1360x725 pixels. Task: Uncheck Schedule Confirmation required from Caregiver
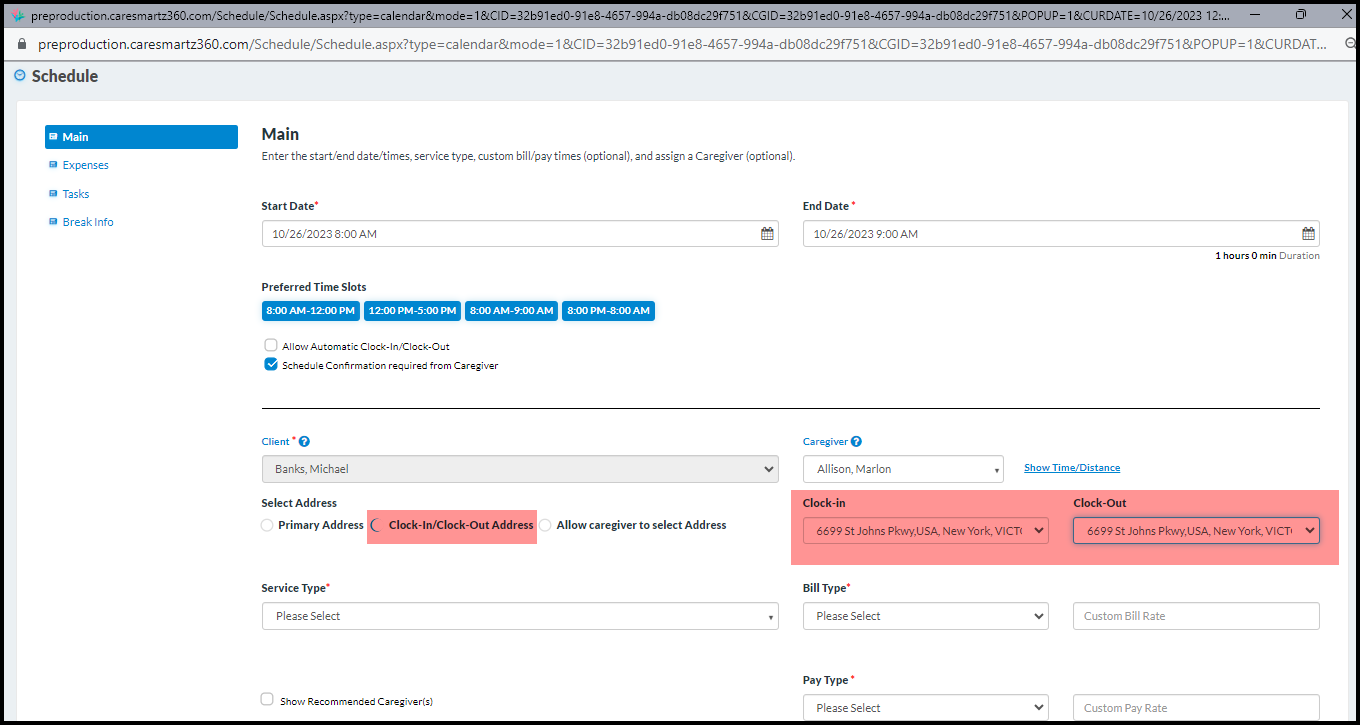271,365
